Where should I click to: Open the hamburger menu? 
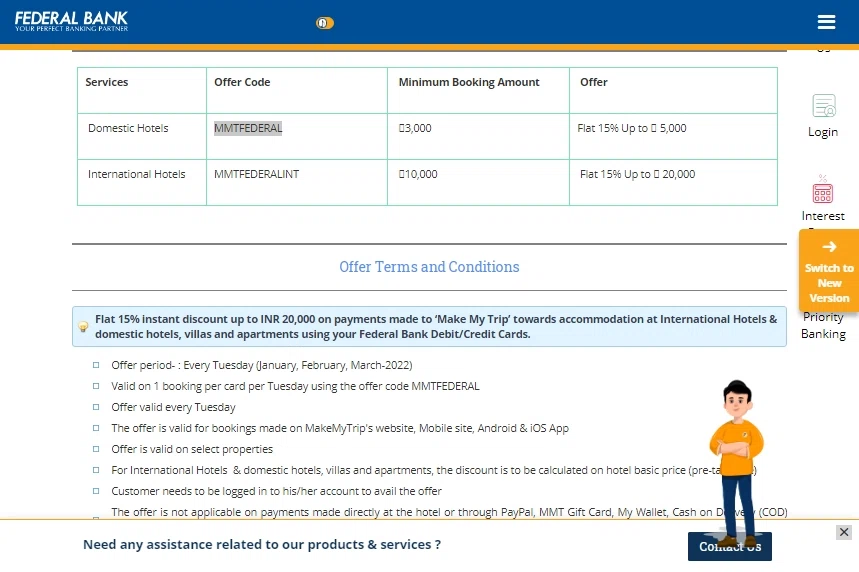tap(826, 22)
